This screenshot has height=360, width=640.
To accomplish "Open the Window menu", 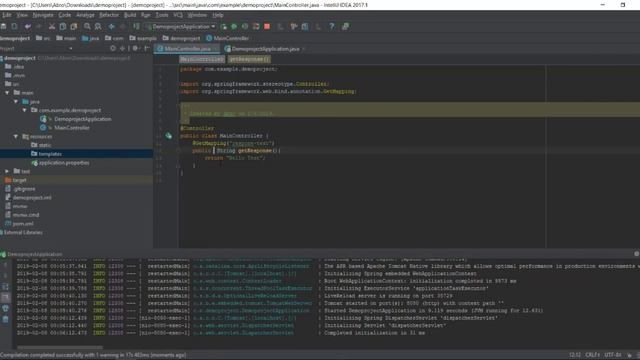I will pos(197,15).
